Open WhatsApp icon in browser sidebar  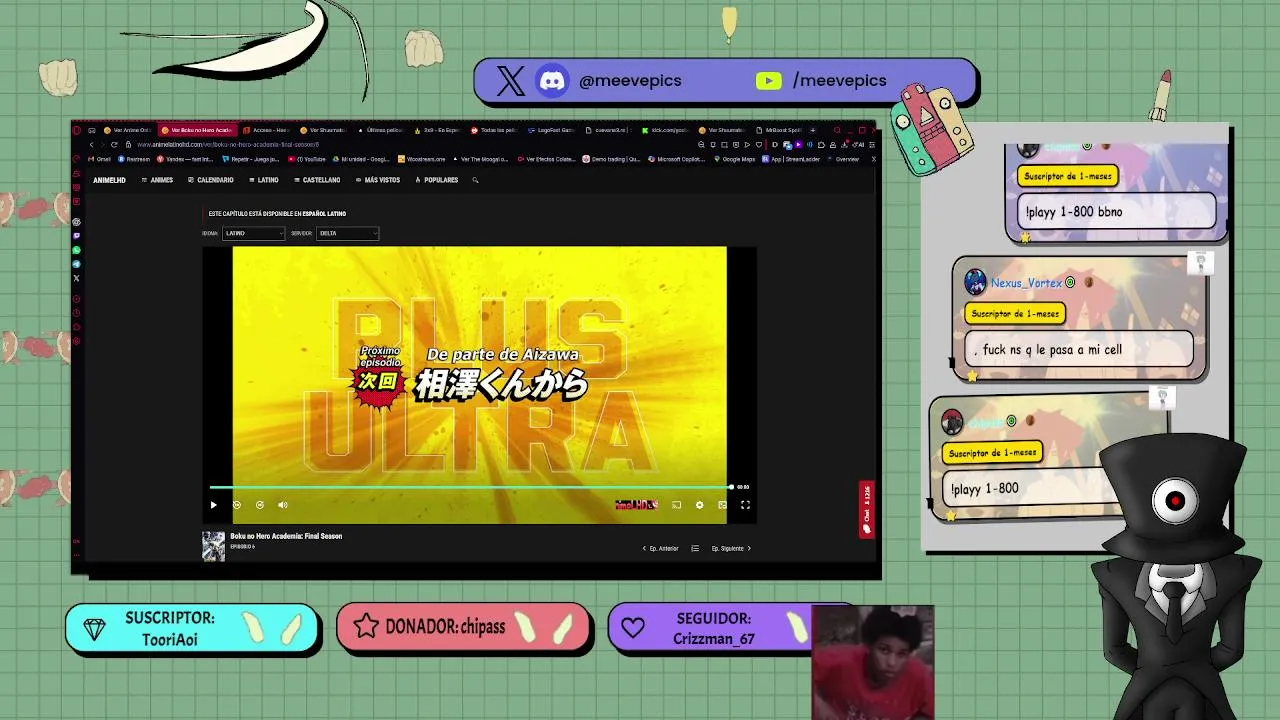(76, 250)
